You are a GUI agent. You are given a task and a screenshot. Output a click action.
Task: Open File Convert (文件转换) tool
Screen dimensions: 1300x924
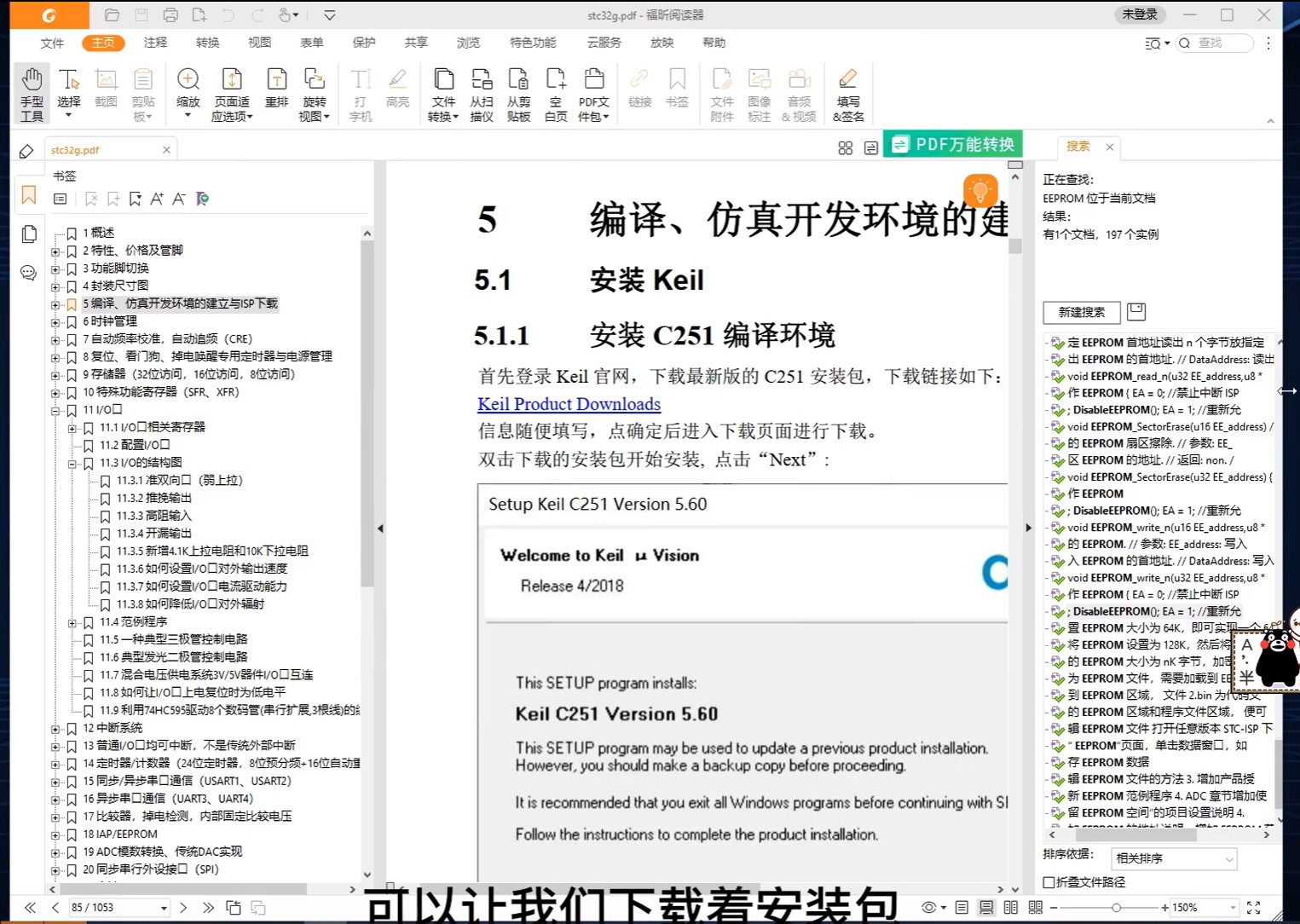(442, 94)
